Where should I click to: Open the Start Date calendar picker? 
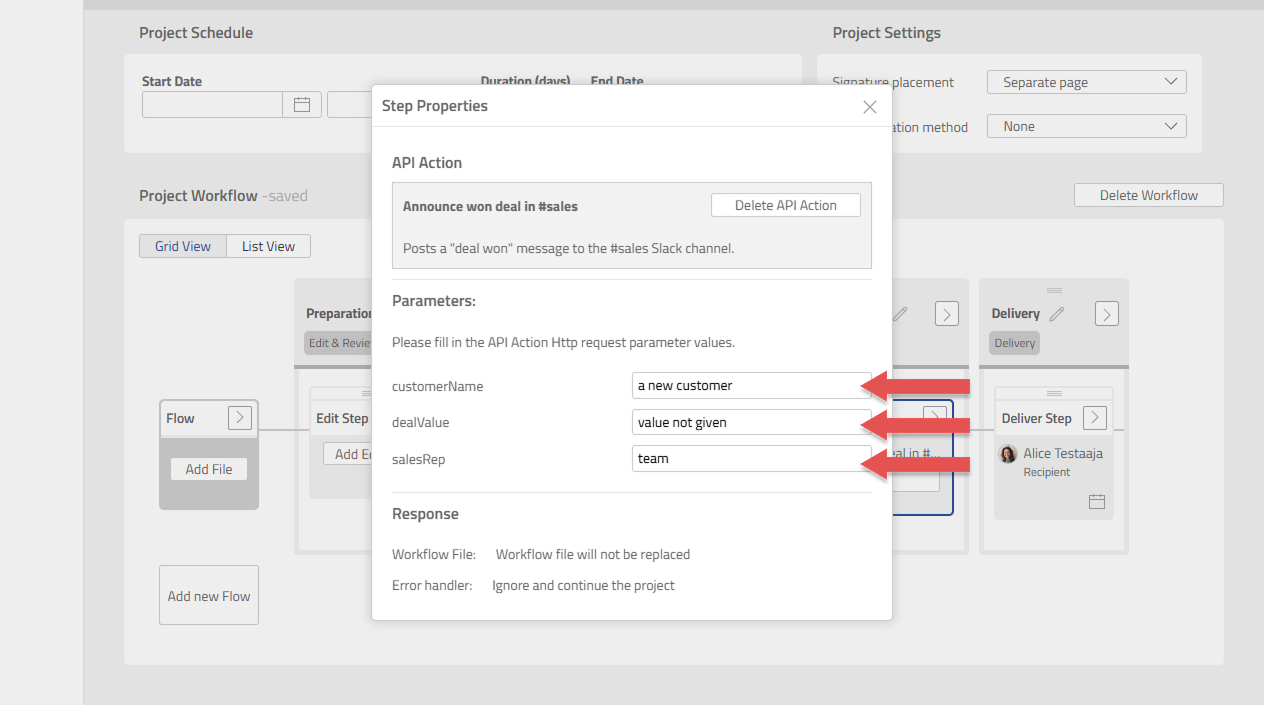302,104
